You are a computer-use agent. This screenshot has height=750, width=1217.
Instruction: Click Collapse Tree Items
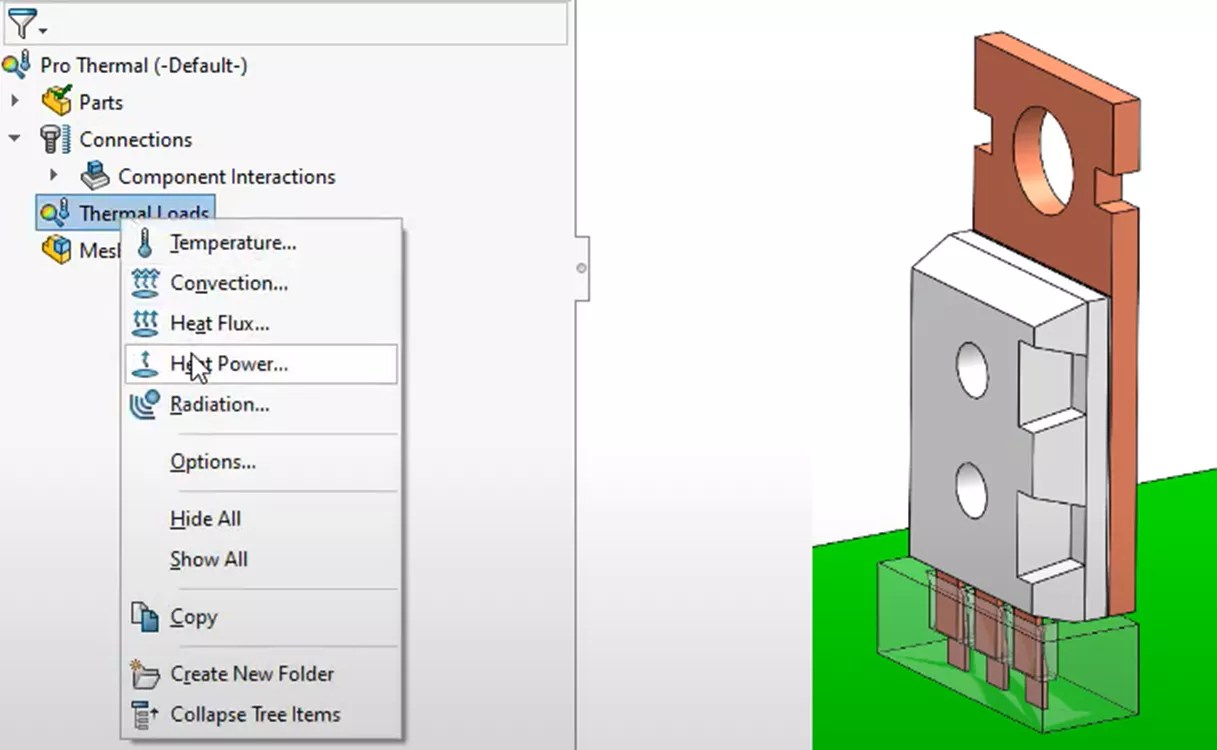(253, 713)
